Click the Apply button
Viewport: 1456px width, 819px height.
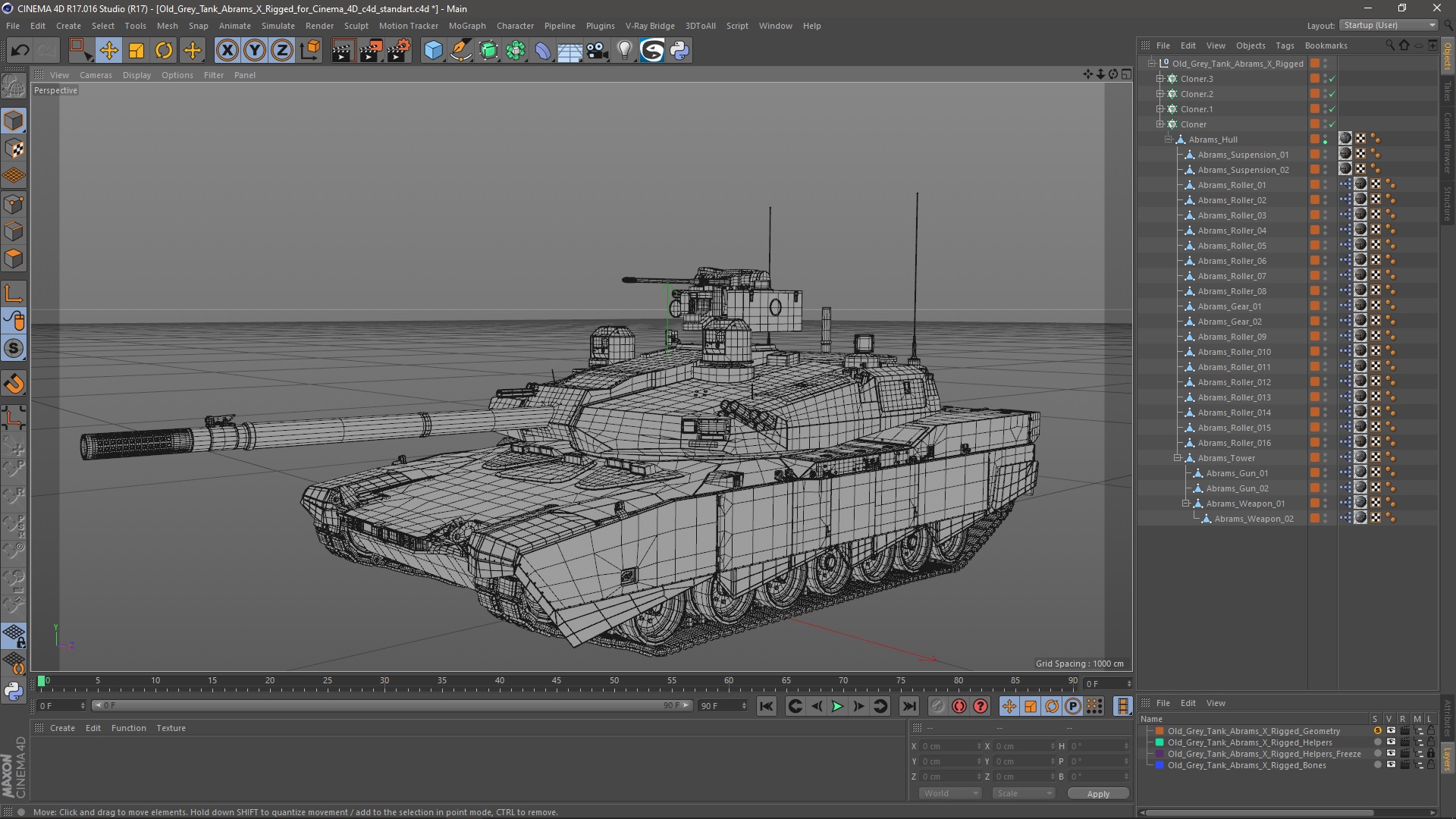(x=1098, y=794)
